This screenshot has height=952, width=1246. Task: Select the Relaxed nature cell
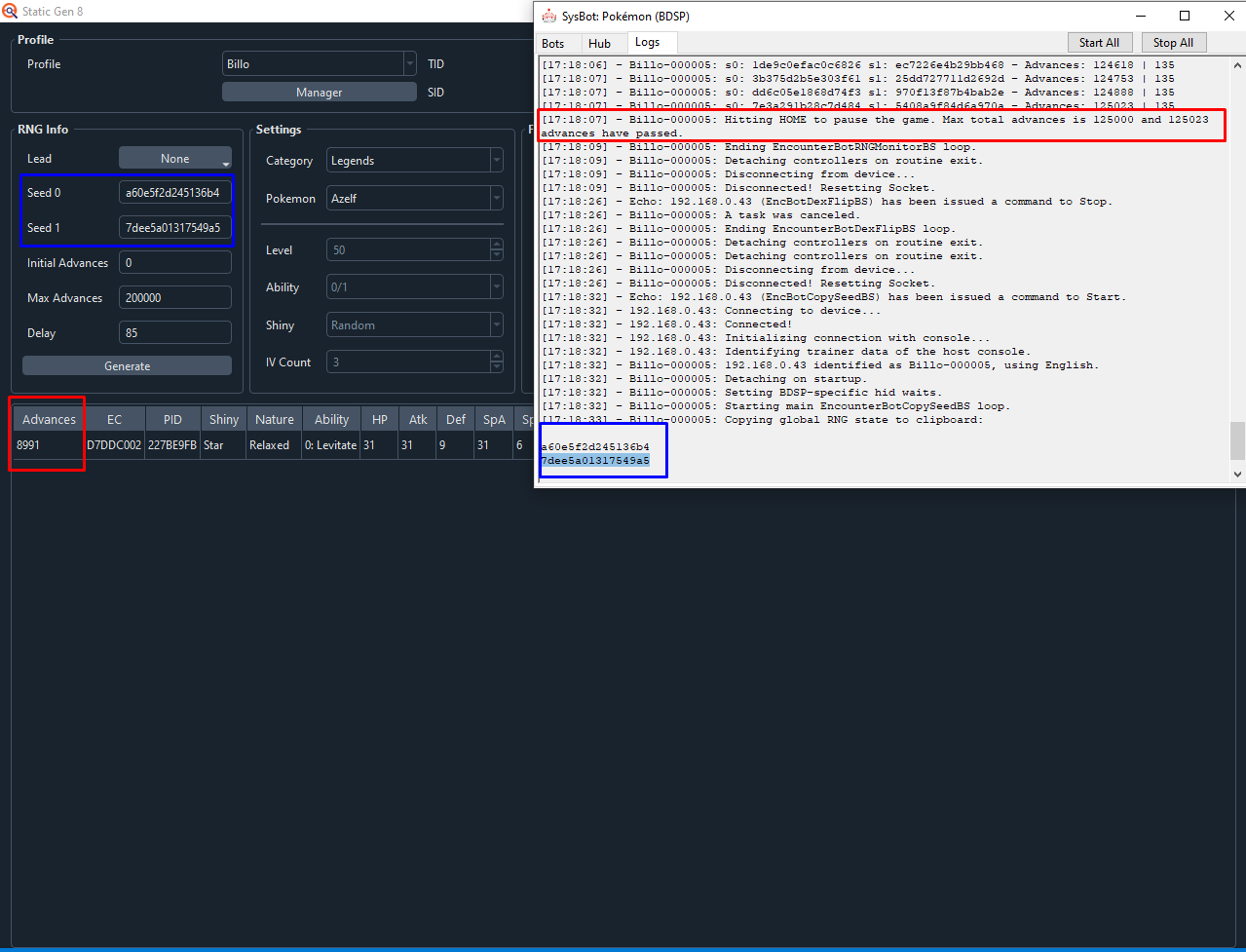click(275, 445)
